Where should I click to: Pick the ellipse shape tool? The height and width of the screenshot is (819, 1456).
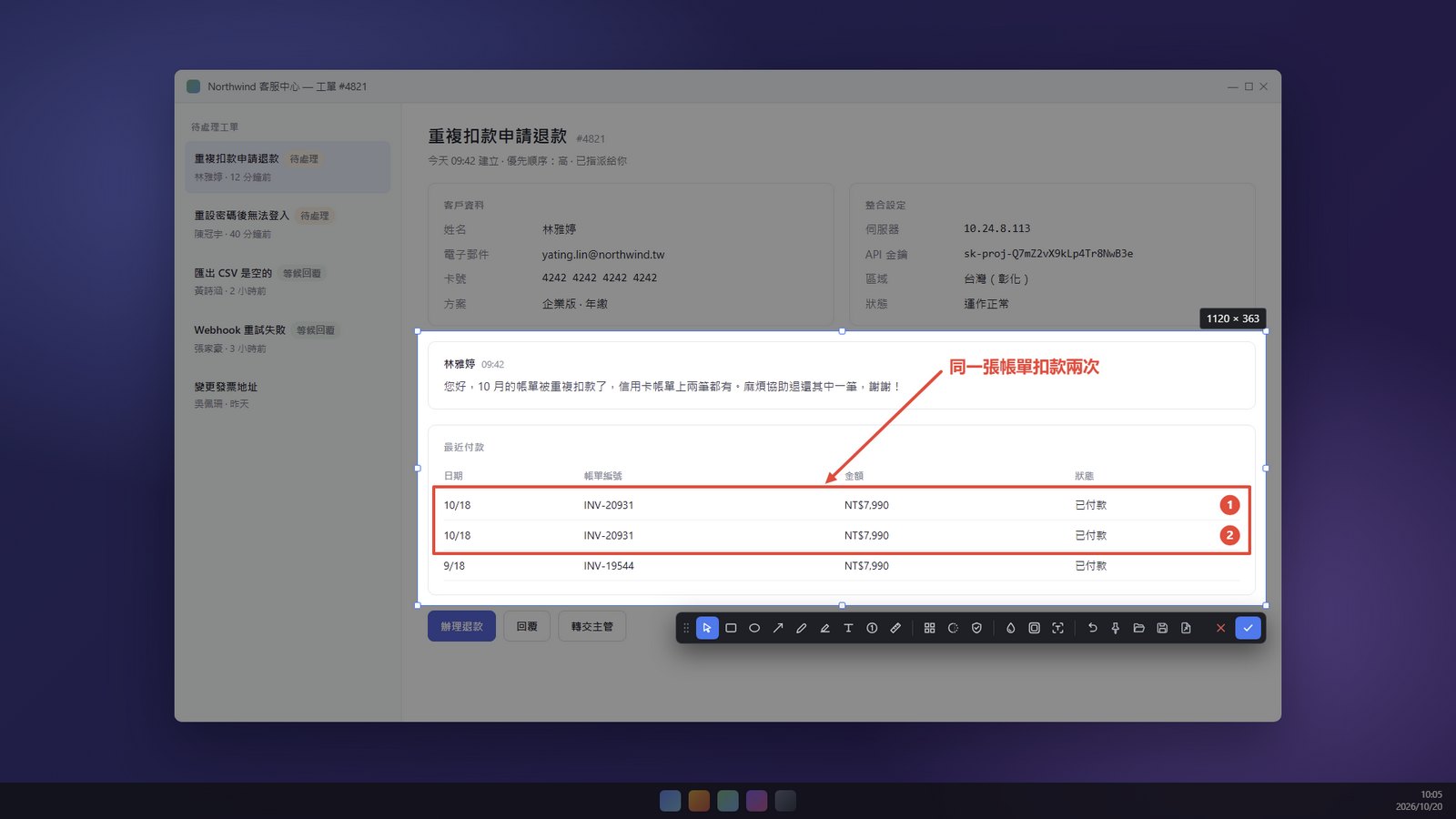tap(754, 628)
